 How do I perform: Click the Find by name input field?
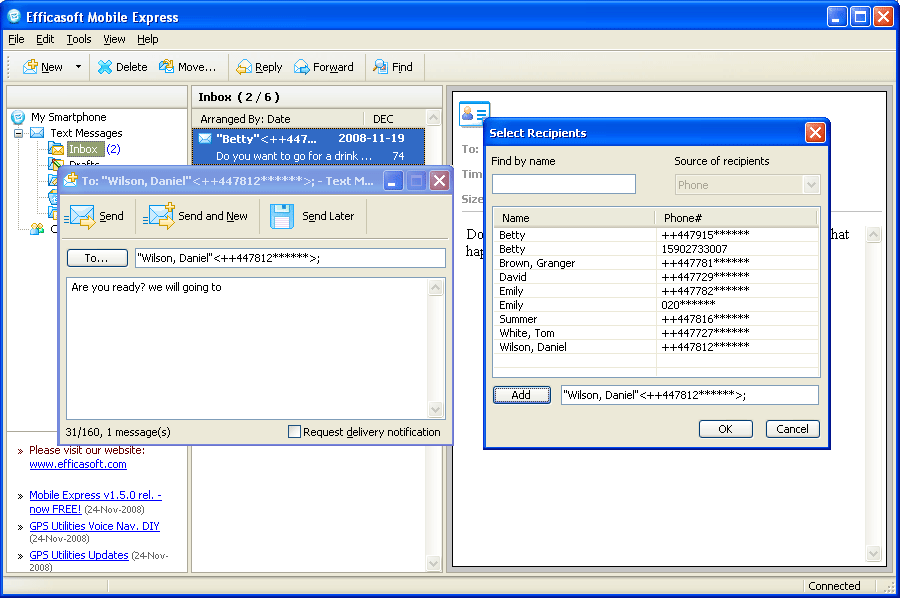[564, 184]
